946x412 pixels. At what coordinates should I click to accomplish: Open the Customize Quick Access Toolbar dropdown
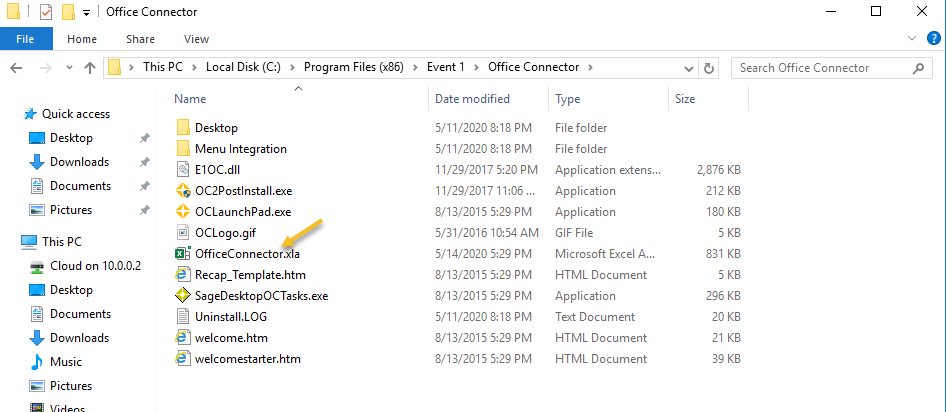87,12
